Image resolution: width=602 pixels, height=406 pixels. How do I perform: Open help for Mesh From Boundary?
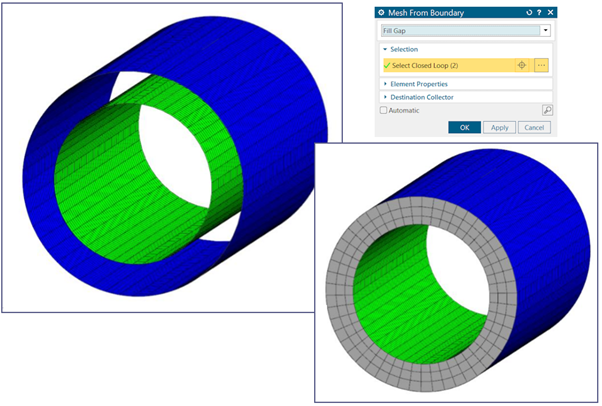pyautogui.click(x=539, y=13)
